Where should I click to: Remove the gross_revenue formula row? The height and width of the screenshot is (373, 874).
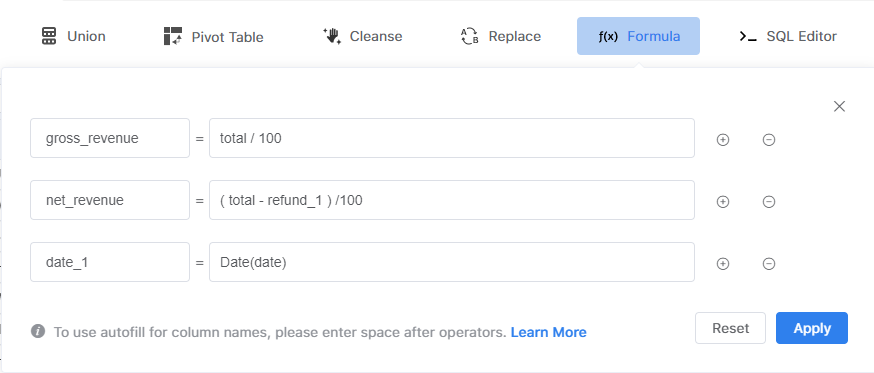[769, 140]
